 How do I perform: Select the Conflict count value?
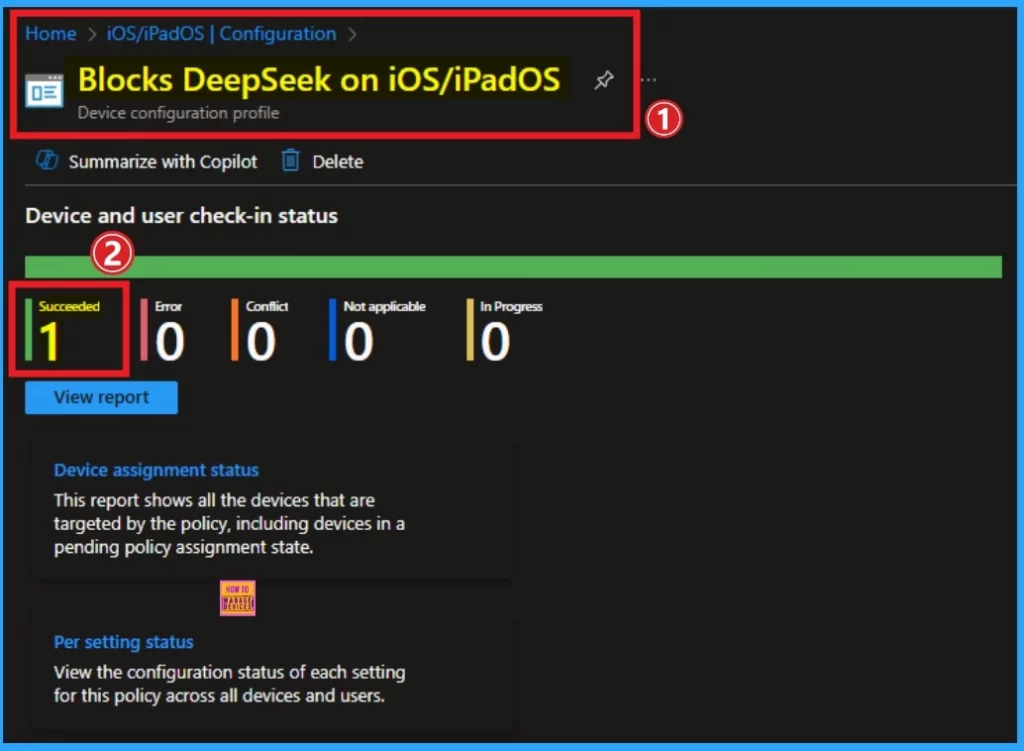(x=261, y=342)
